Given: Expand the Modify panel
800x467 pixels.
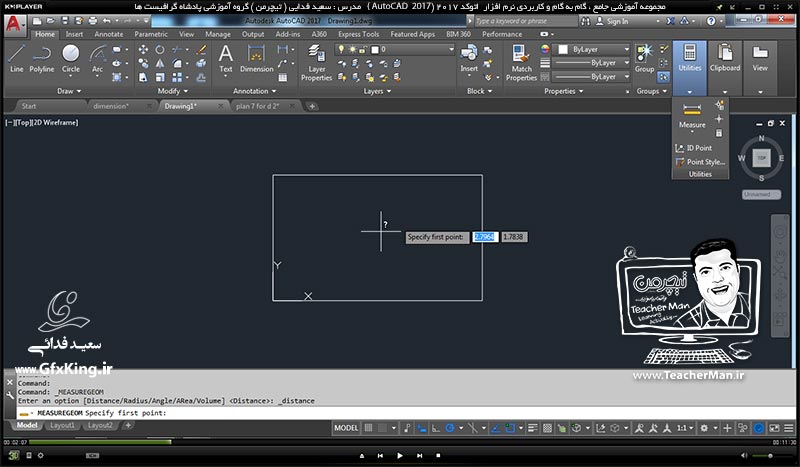Looking at the screenshot, I should 172,91.
